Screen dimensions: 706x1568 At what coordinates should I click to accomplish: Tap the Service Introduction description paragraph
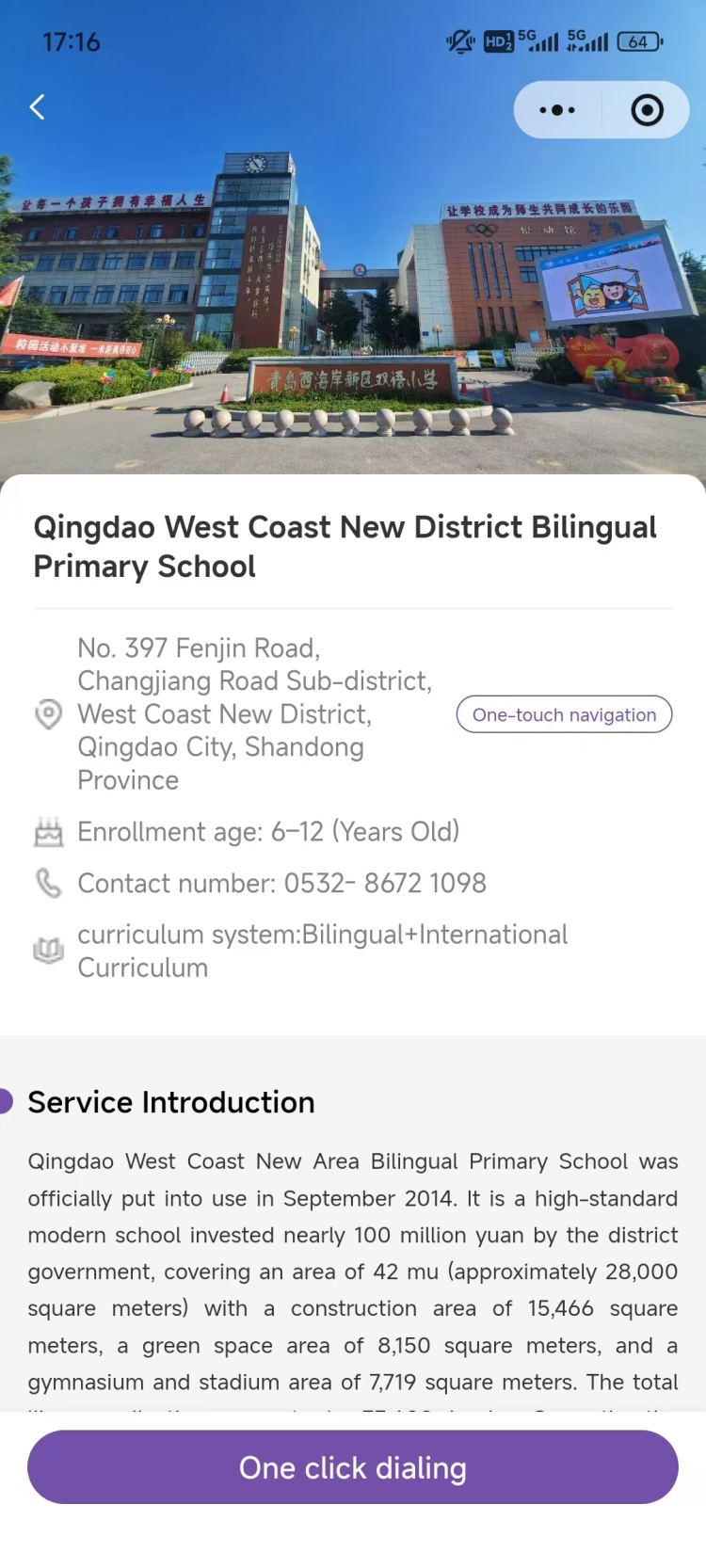353,1272
